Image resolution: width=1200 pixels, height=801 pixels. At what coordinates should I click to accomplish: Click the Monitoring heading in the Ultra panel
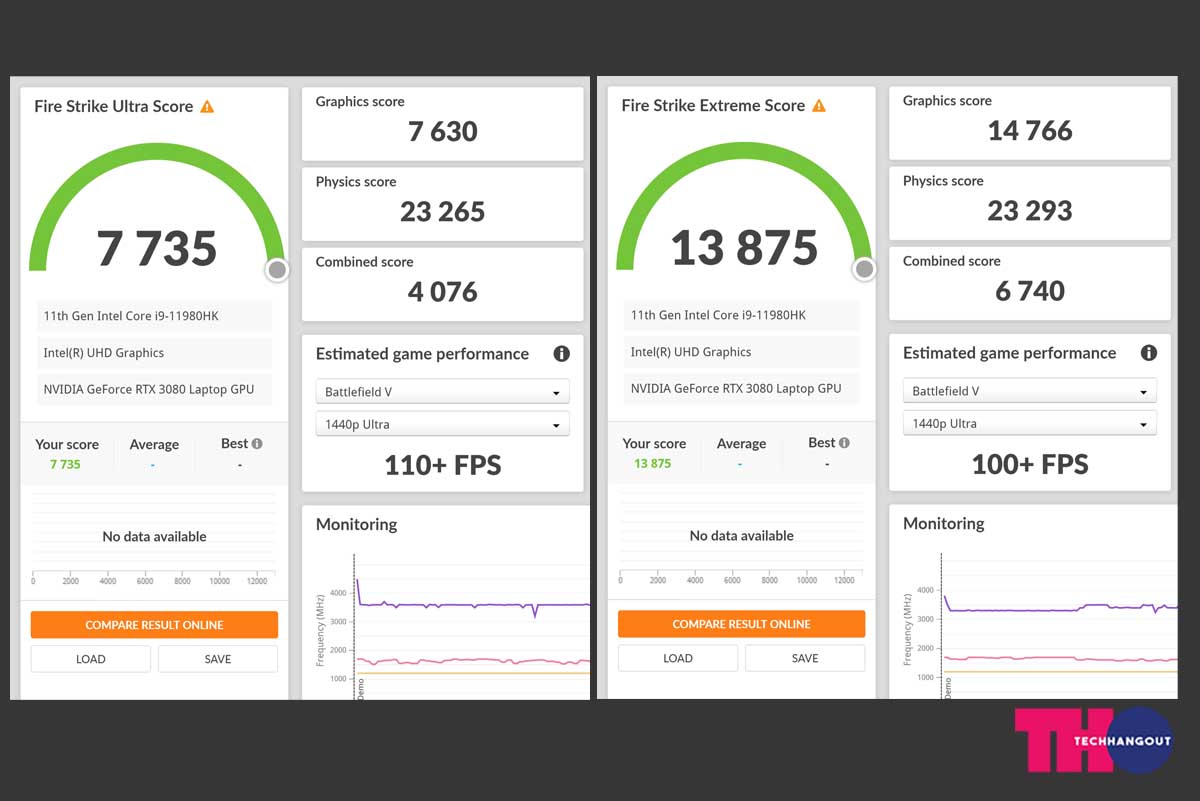point(356,524)
